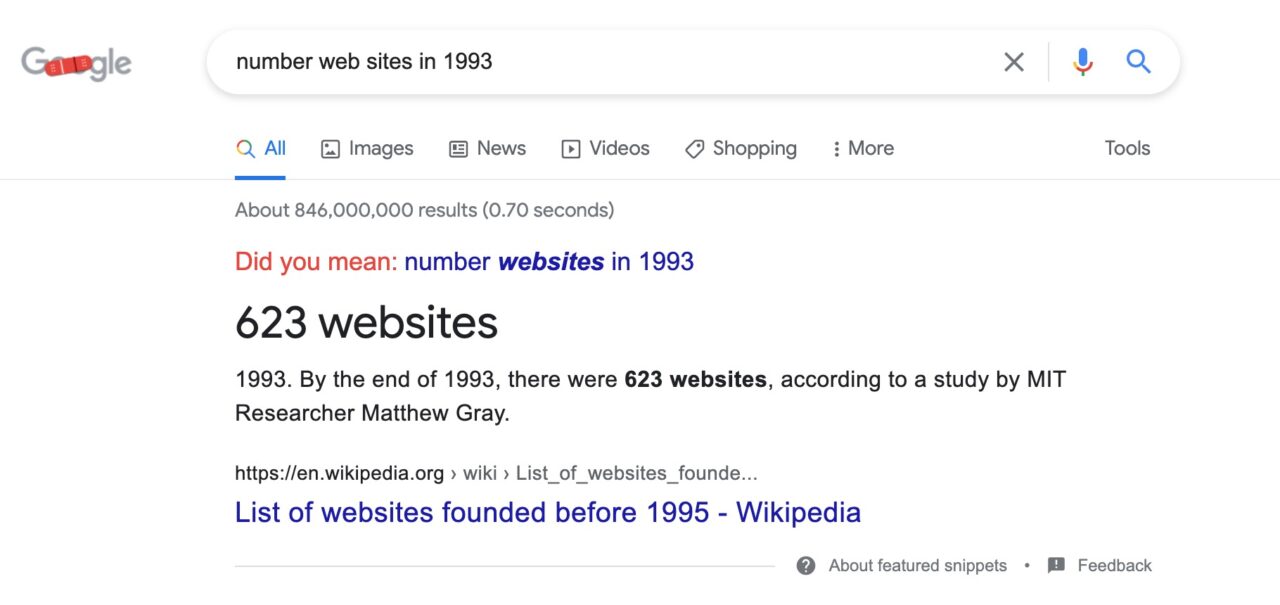Screen dimensions: 1280x605
Task: Click inside the search input field
Action: [600, 62]
